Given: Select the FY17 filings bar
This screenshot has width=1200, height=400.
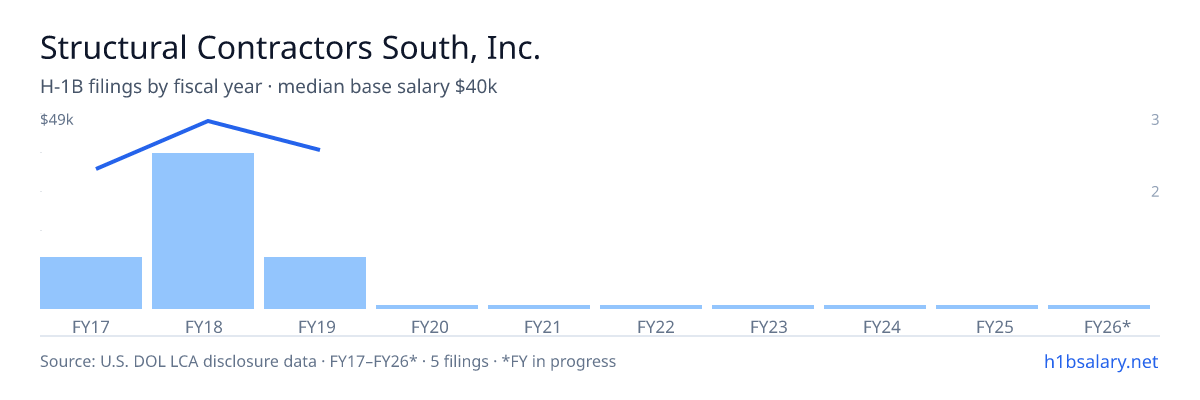Looking at the screenshot, I should pyautogui.click(x=91, y=283).
